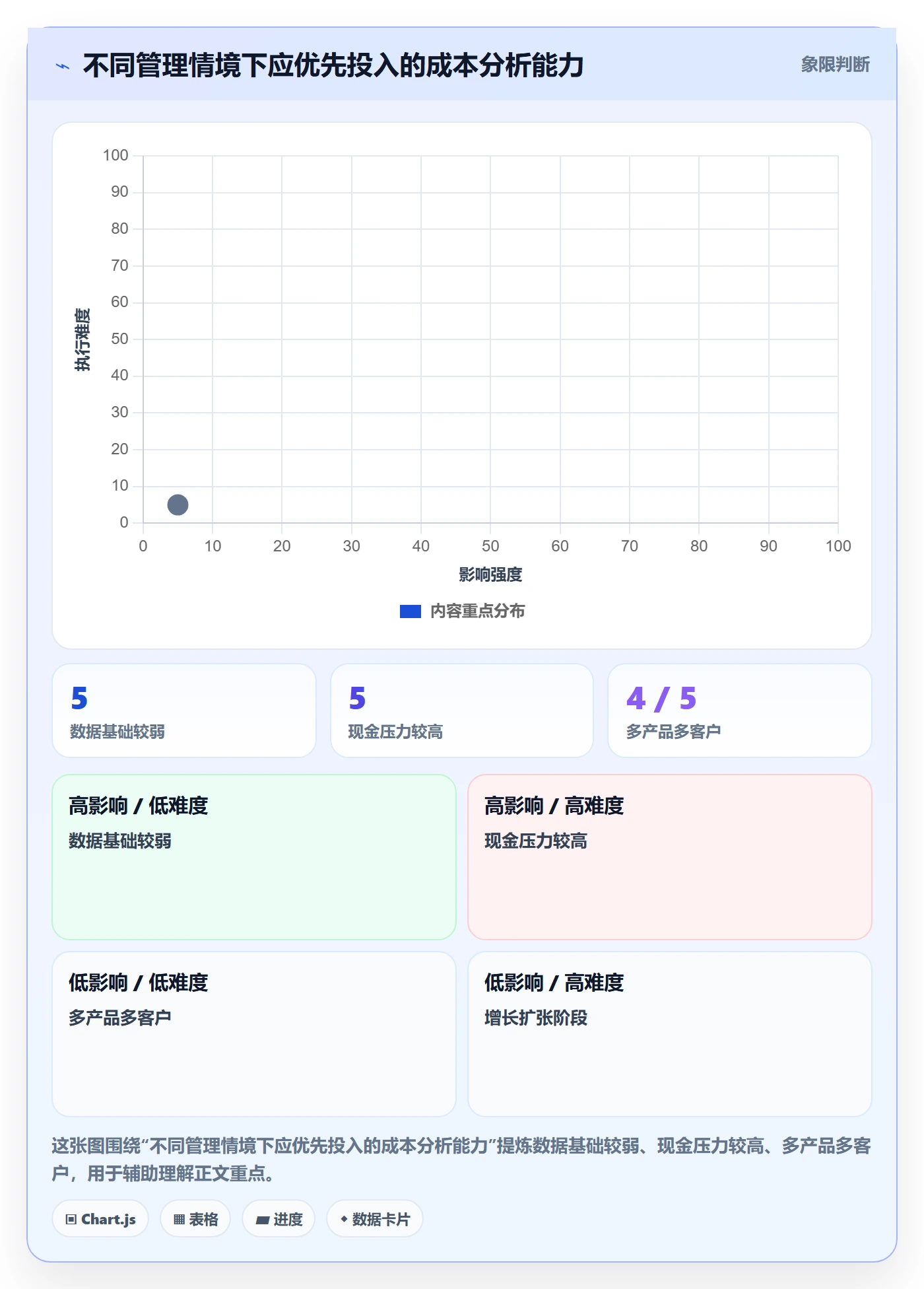Screen dimensions: 924x1289
Task: Select the data point in the scatter chart
Action: [178, 505]
